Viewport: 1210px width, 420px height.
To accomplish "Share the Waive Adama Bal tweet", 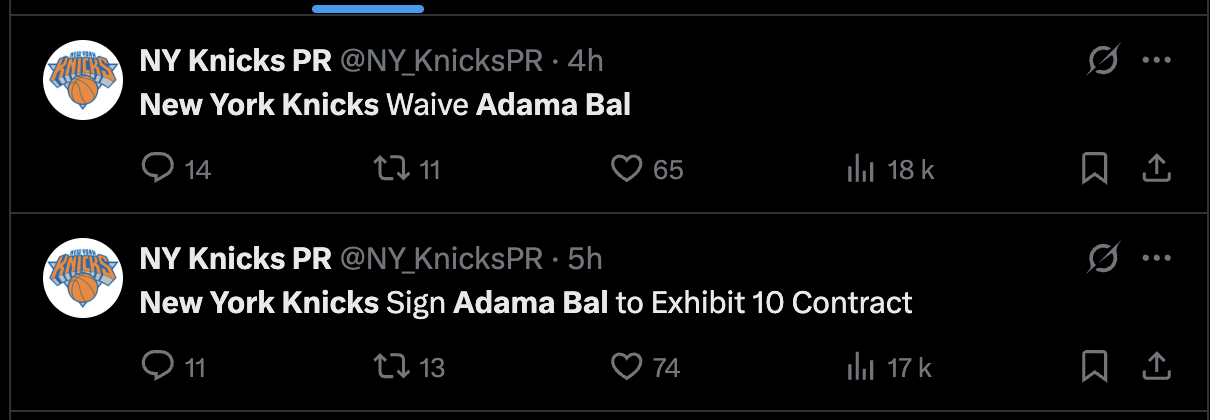I will click(x=1156, y=169).
